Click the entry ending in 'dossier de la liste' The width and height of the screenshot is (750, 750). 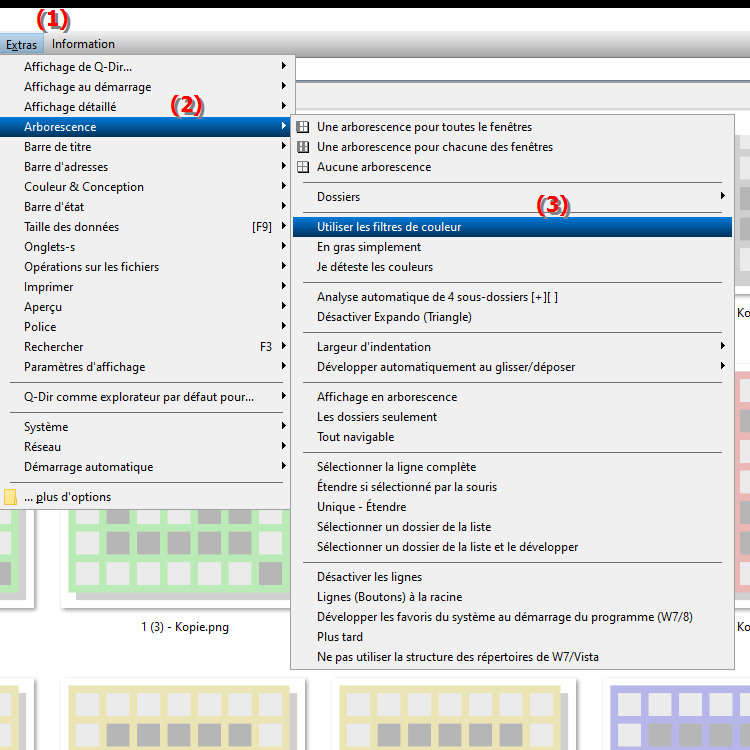point(512,527)
